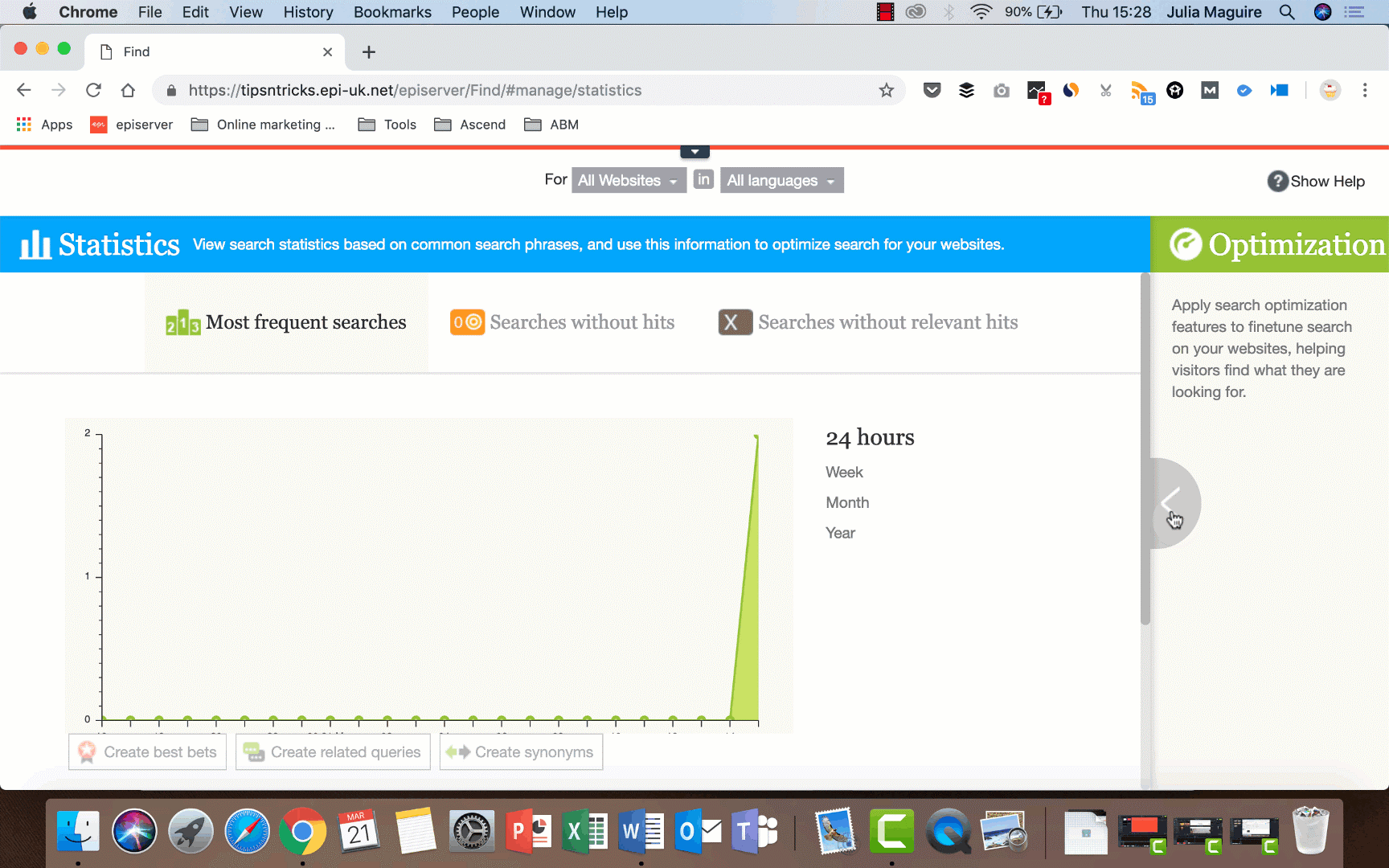This screenshot has width=1389, height=868.
Task: Open the Window menu
Action: (x=547, y=12)
